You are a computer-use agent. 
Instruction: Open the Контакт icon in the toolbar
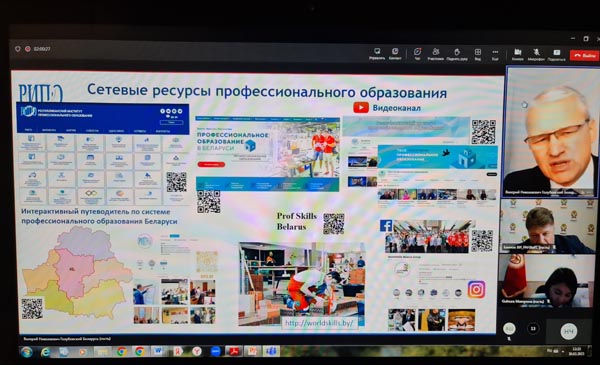pos(395,54)
